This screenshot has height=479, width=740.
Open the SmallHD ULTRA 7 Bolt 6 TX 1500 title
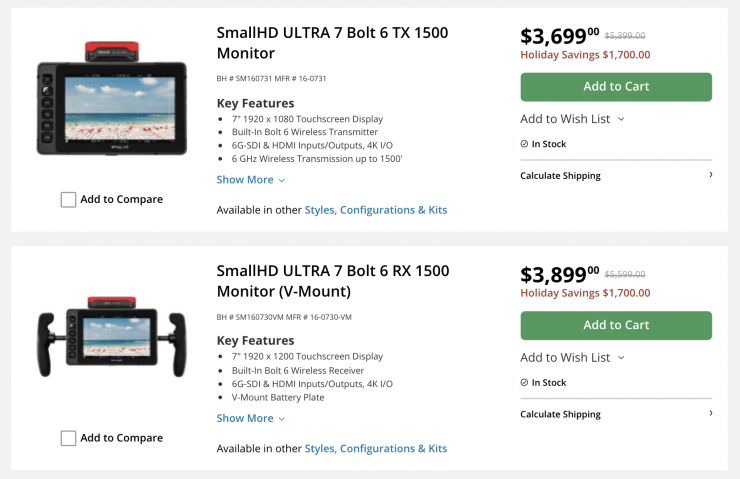pos(332,42)
